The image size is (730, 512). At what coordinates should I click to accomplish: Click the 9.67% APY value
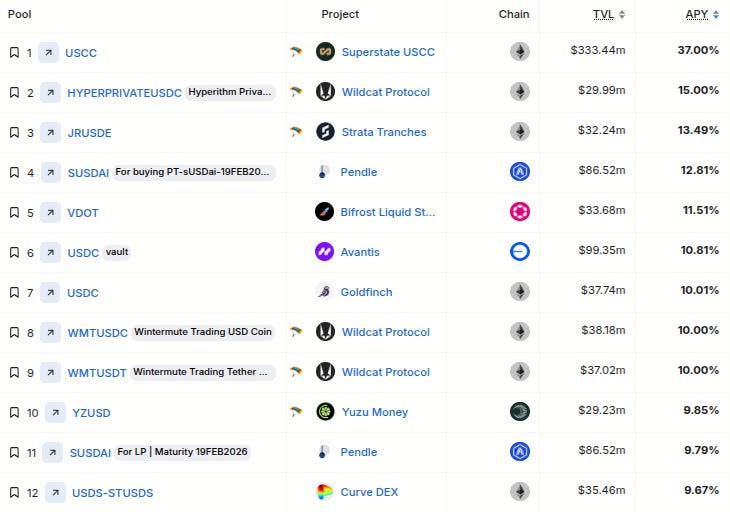pyautogui.click(x=702, y=491)
